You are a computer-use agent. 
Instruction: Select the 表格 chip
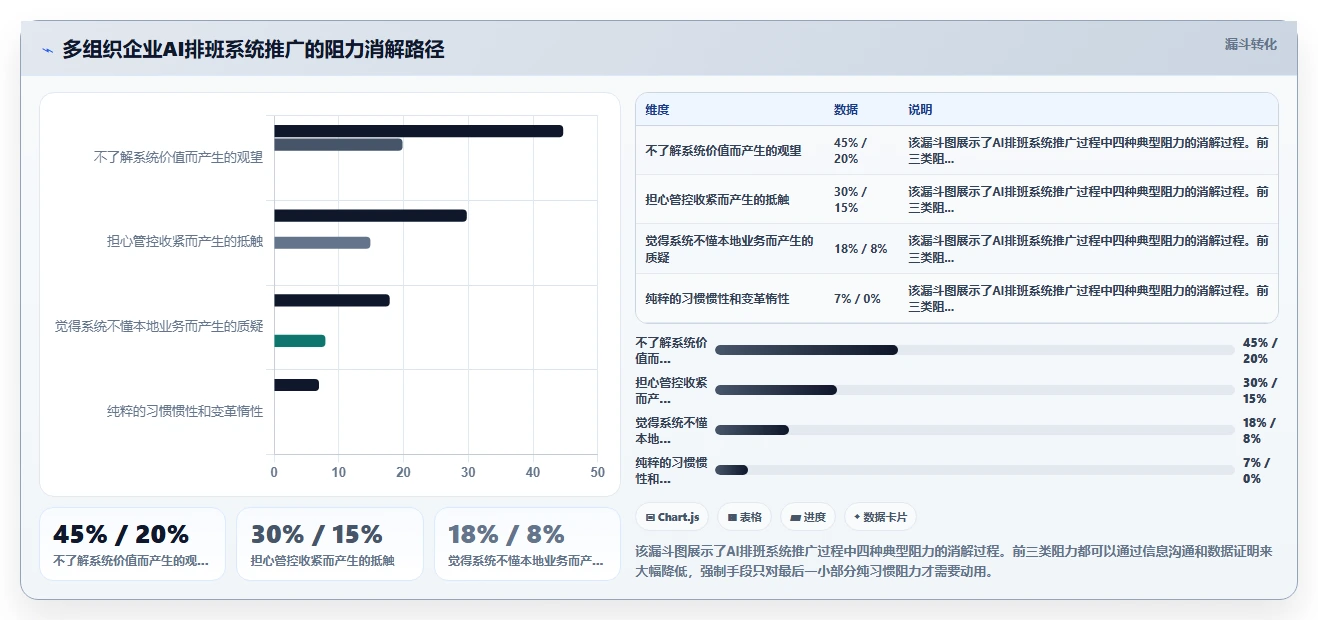tap(744, 517)
